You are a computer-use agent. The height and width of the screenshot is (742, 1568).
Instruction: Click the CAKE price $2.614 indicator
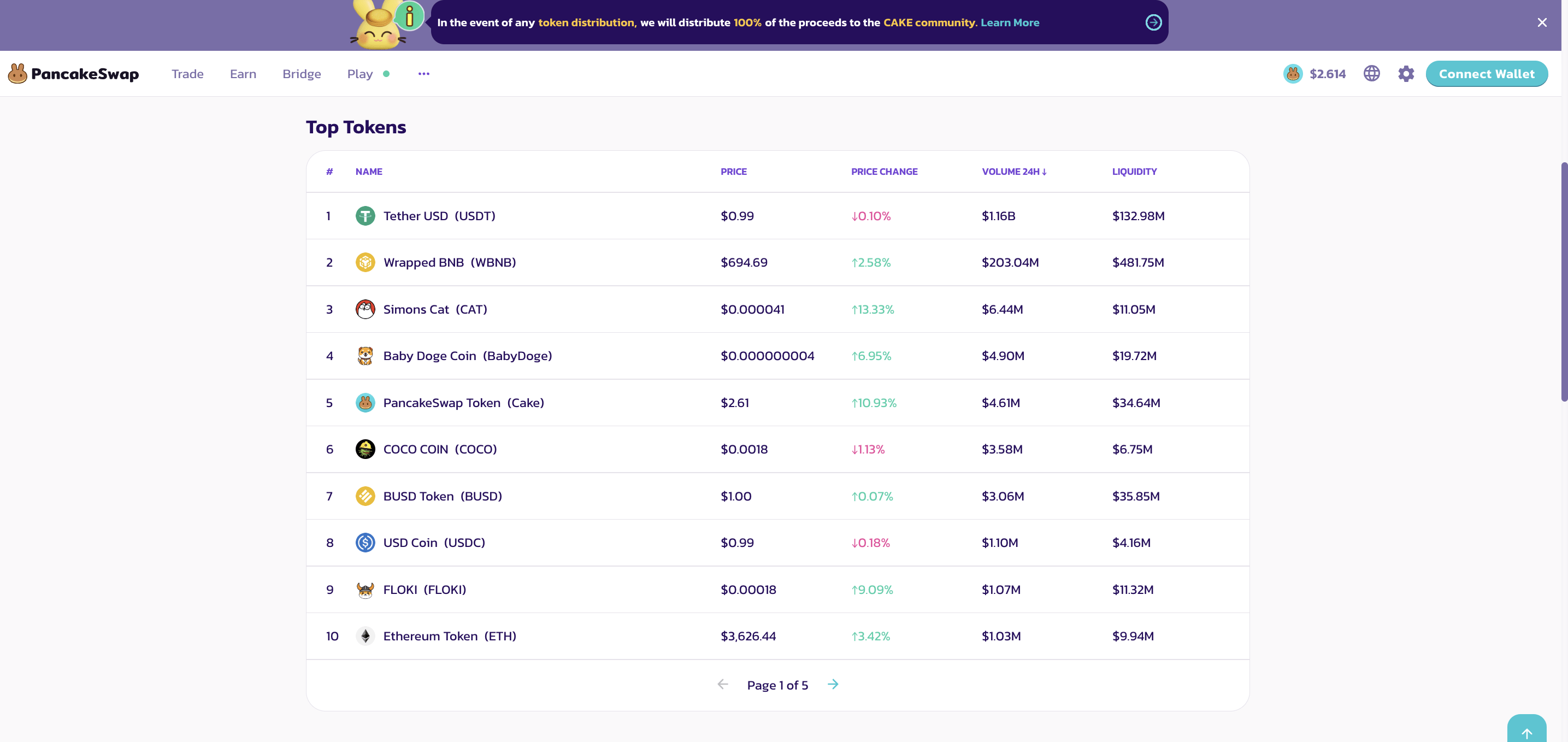pyautogui.click(x=1315, y=74)
